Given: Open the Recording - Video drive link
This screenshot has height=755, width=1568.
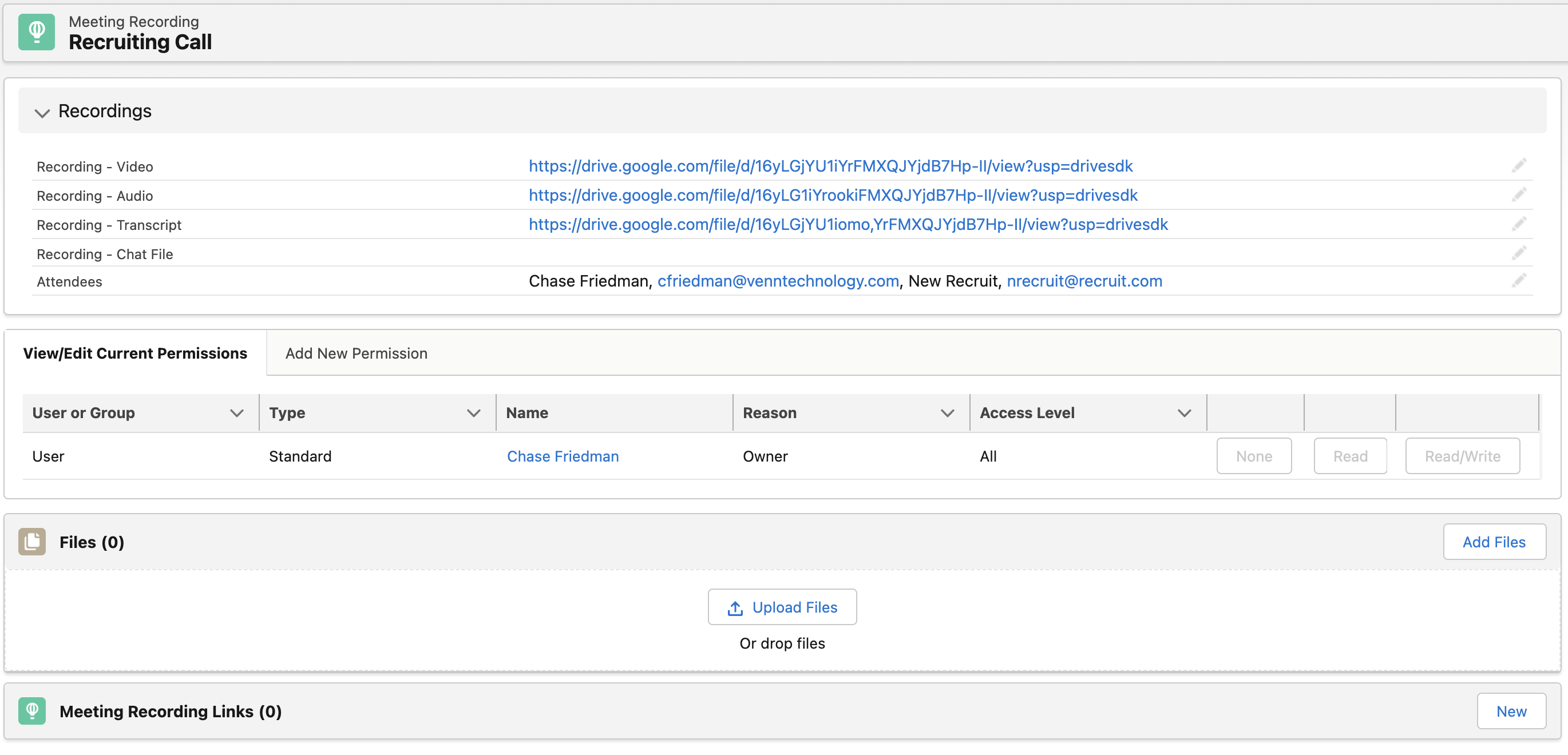Looking at the screenshot, I should click(830, 165).
